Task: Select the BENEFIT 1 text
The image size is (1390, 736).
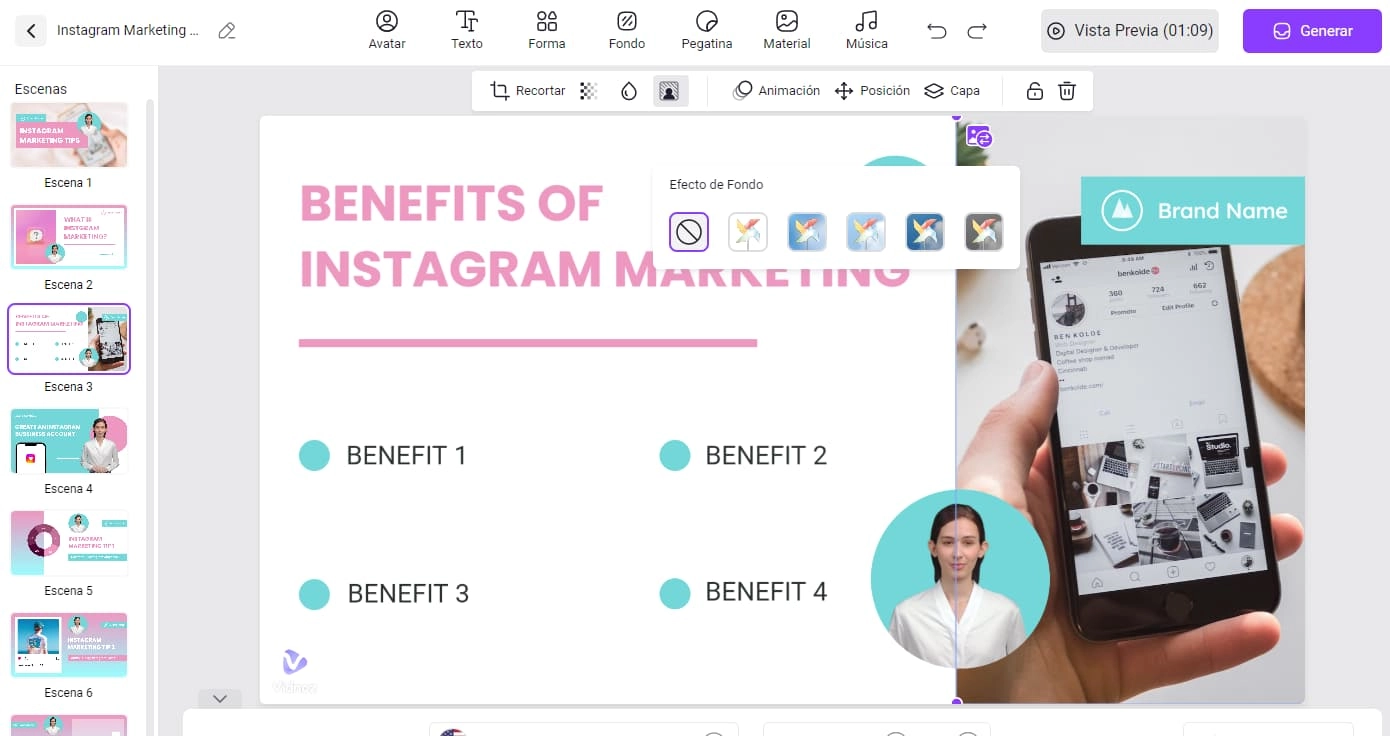Action: pos(406,455)
